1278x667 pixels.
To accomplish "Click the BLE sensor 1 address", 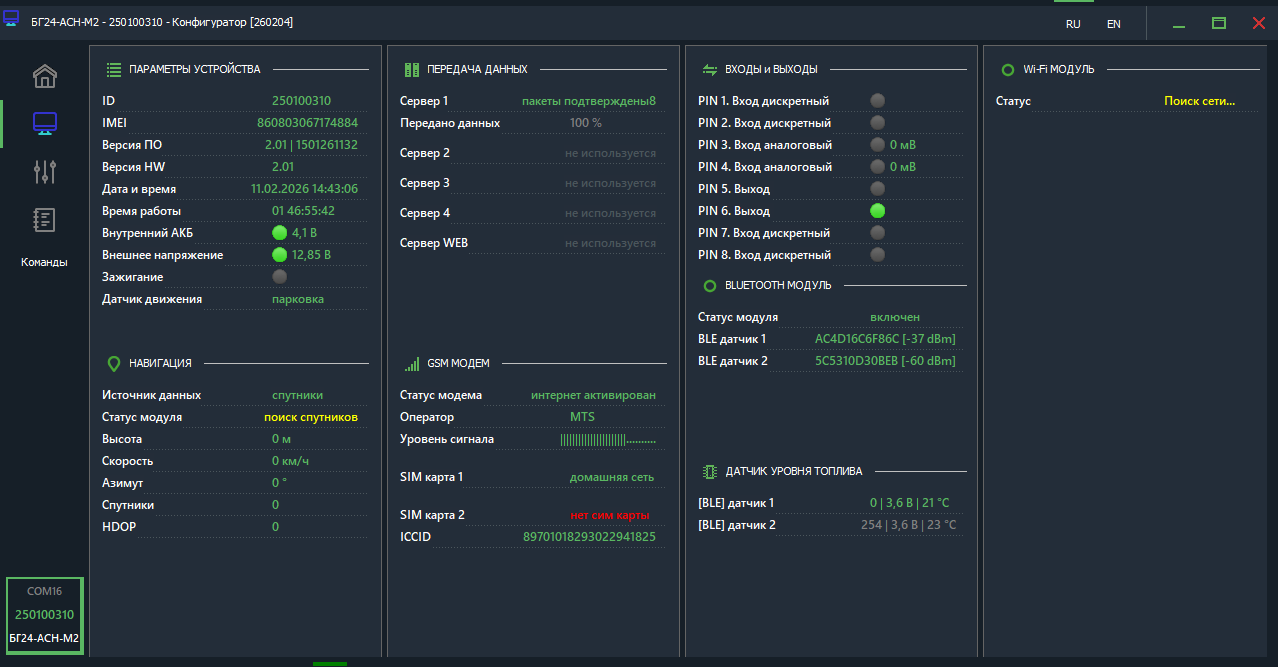I will pos(885,339).
